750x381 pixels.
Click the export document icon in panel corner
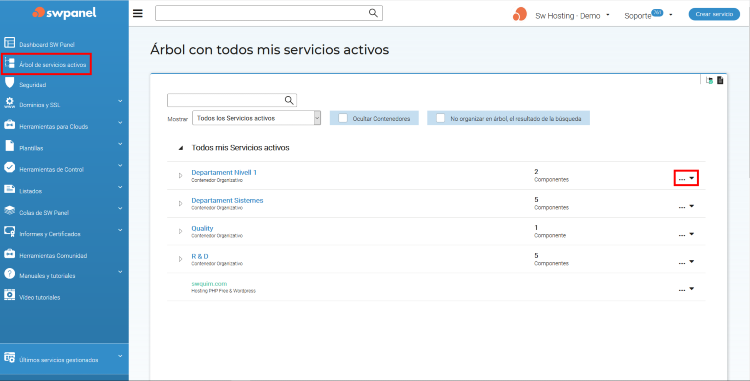(x=720, y=80)
